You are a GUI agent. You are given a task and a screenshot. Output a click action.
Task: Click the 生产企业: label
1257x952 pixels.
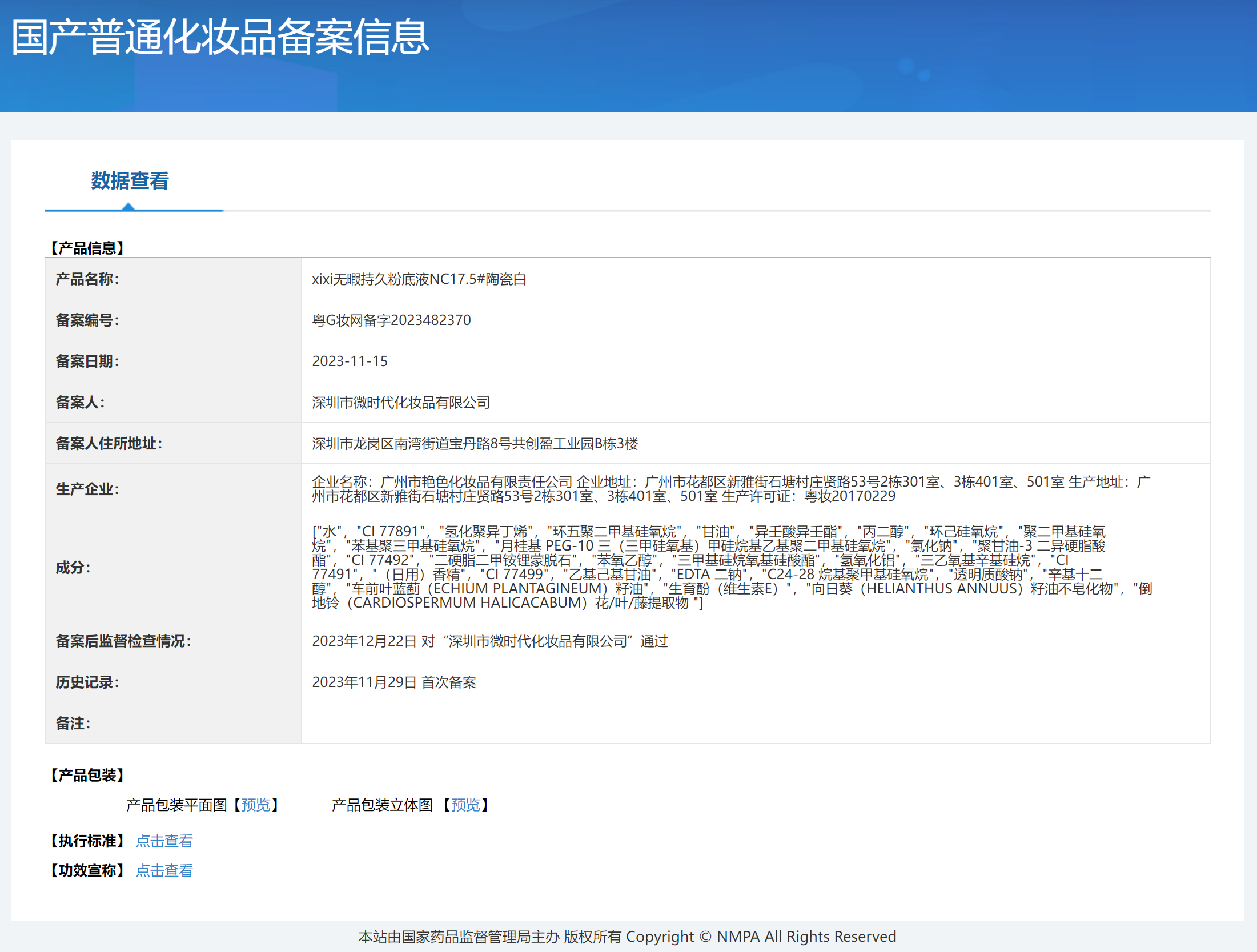(x=87, y=489)
